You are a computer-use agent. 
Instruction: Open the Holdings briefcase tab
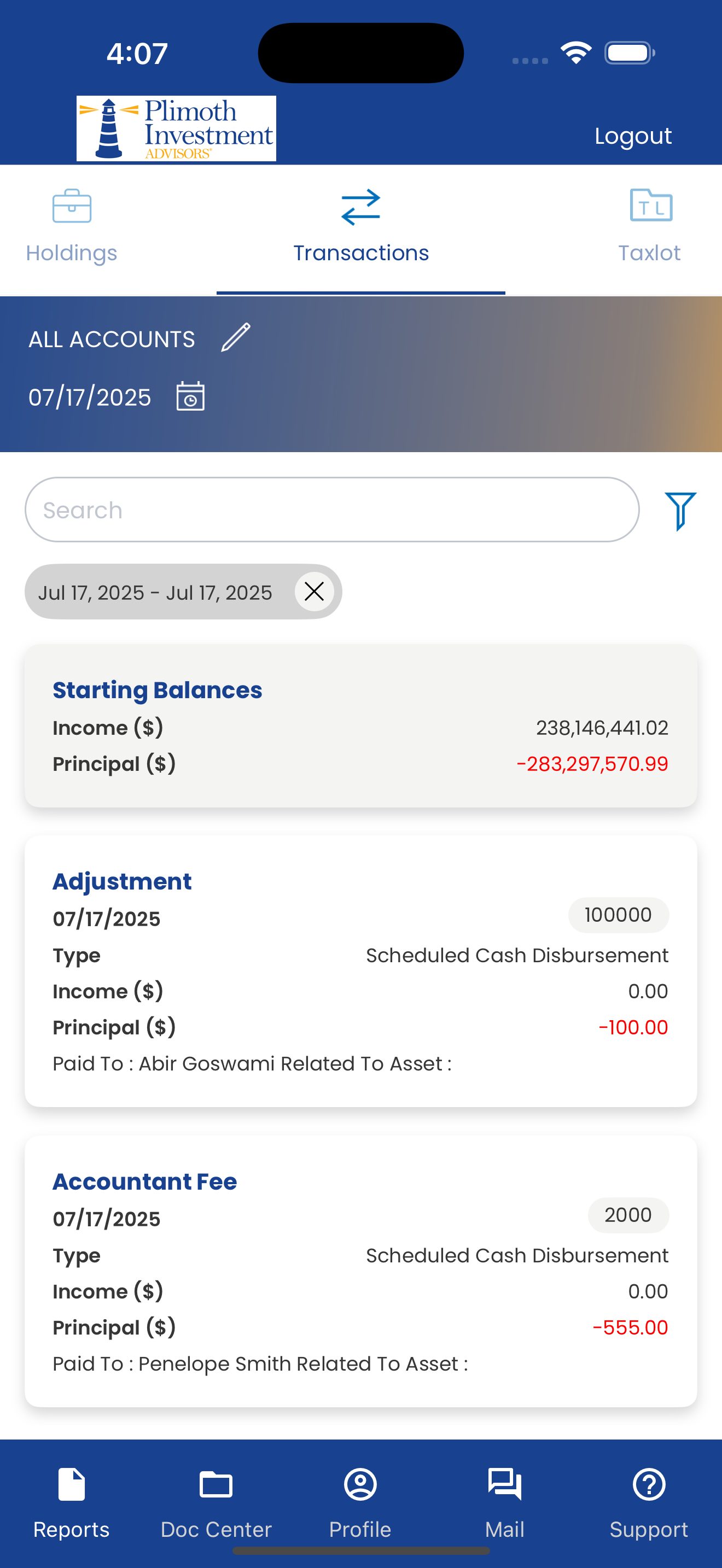tap(72, 206)
